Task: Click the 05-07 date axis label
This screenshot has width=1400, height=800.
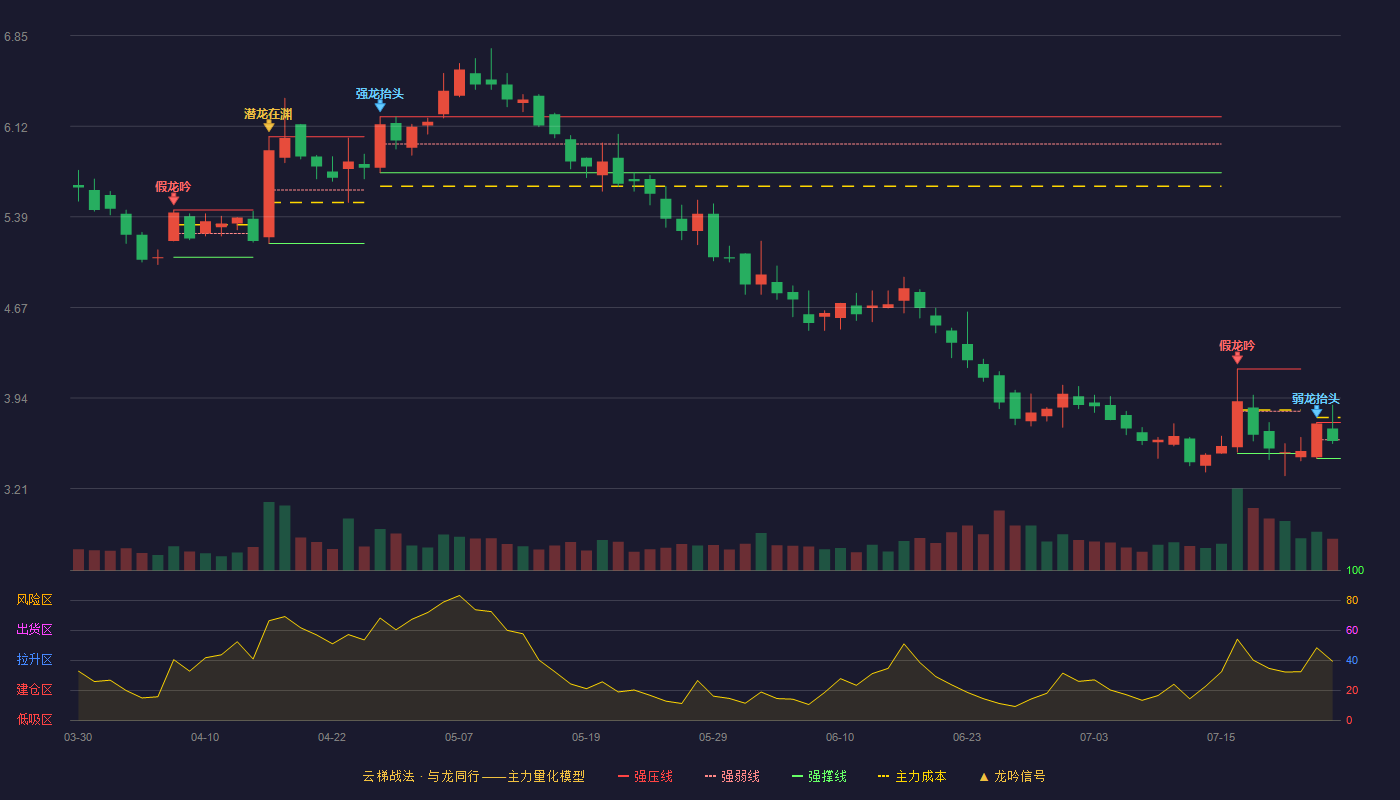Action: click(459, 737)
